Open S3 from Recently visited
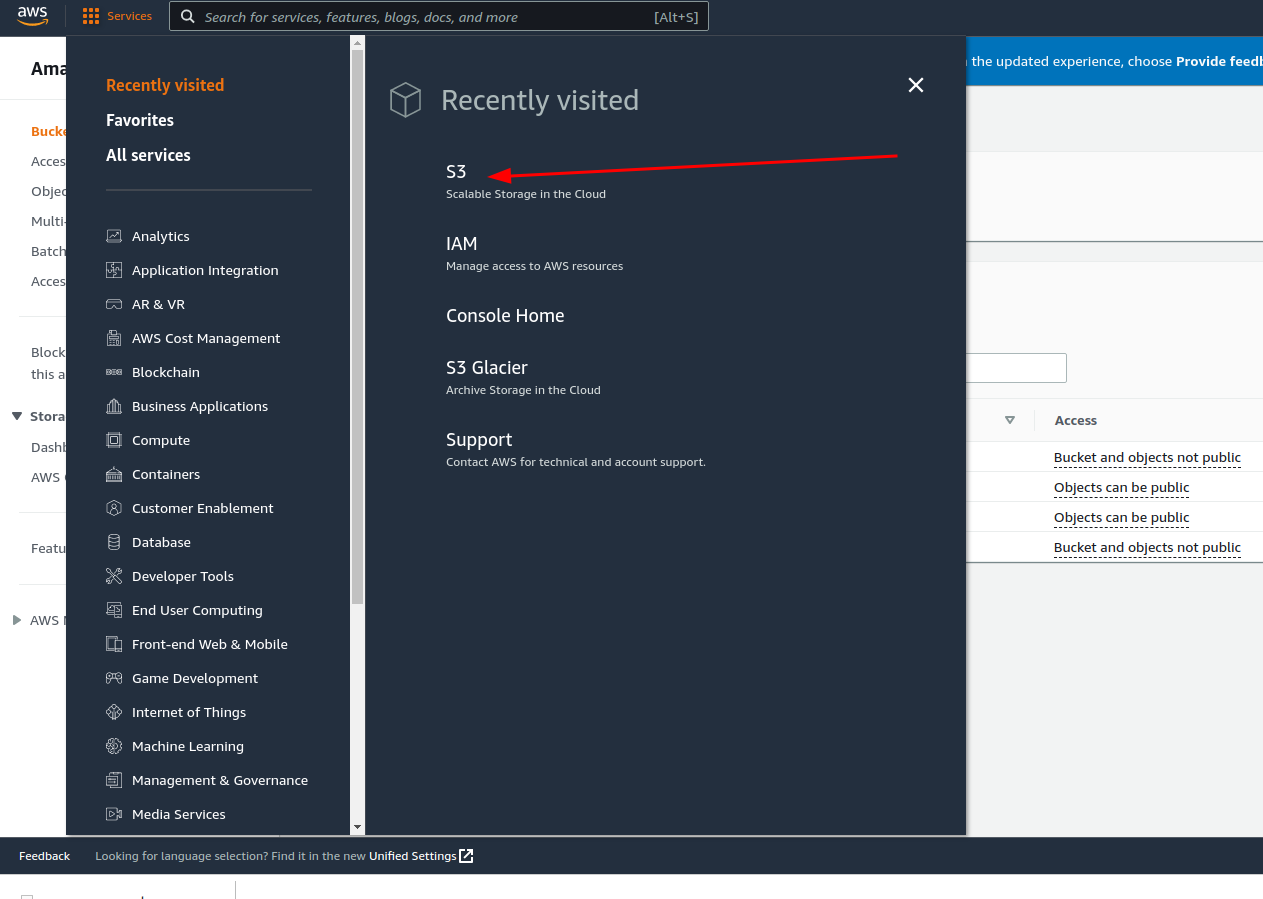Viewport: 1263px width, 899px height. click(x=456, y=172)
